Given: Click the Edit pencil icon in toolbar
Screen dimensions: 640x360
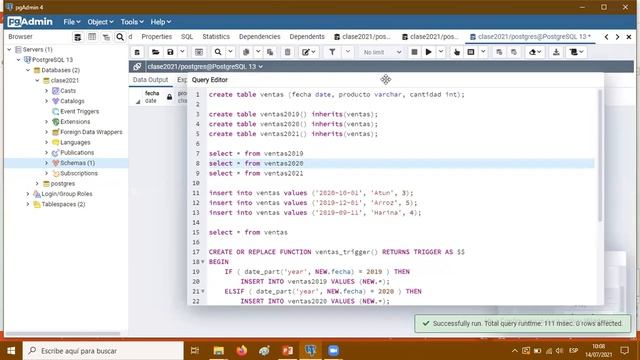Looking at the screenshot, I should pyautogui.click(x=308, y=52).
